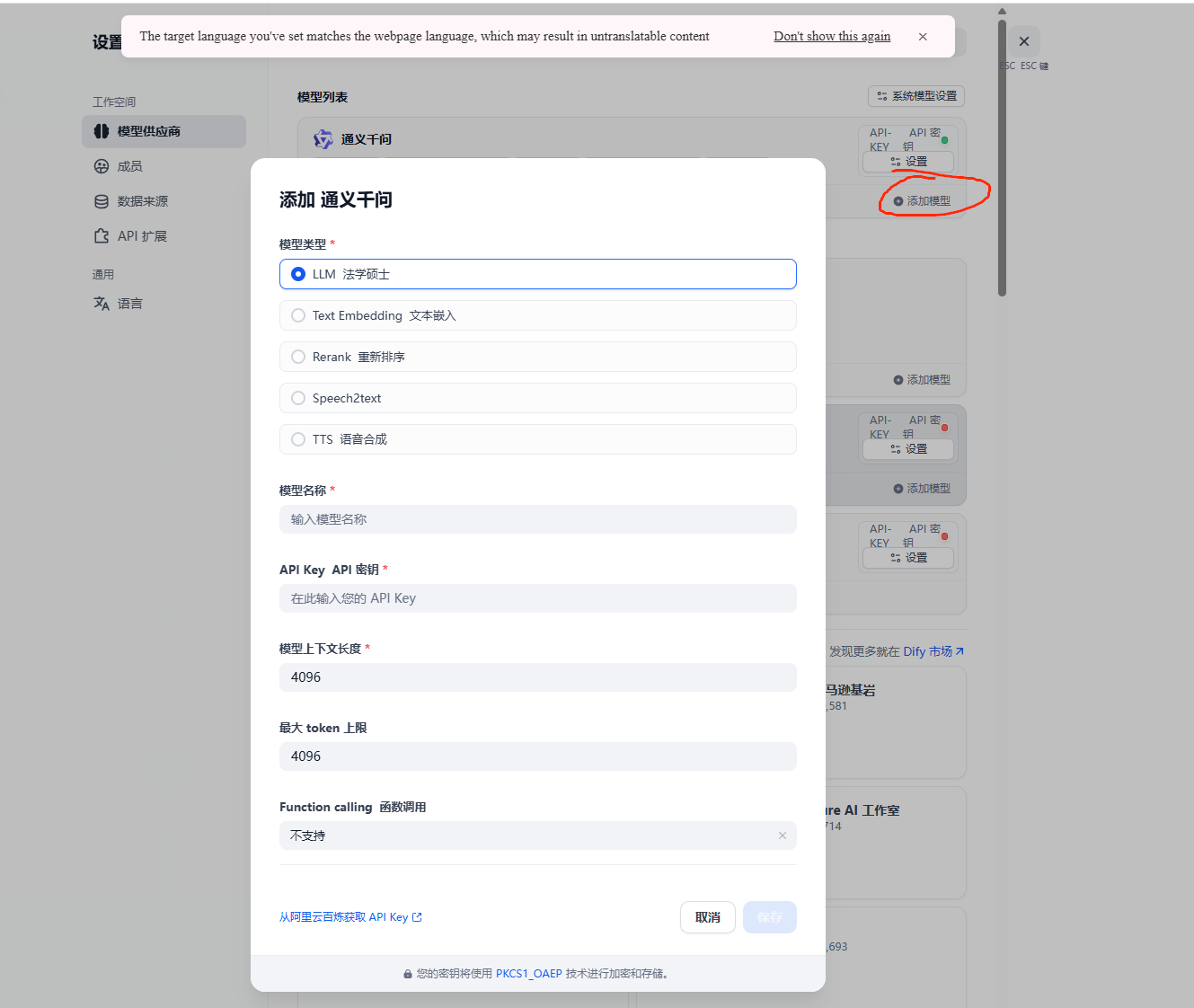Click the database icon for 数据来源
1194x1008 pixels.
pyautogui.click(x=102, y=201)
